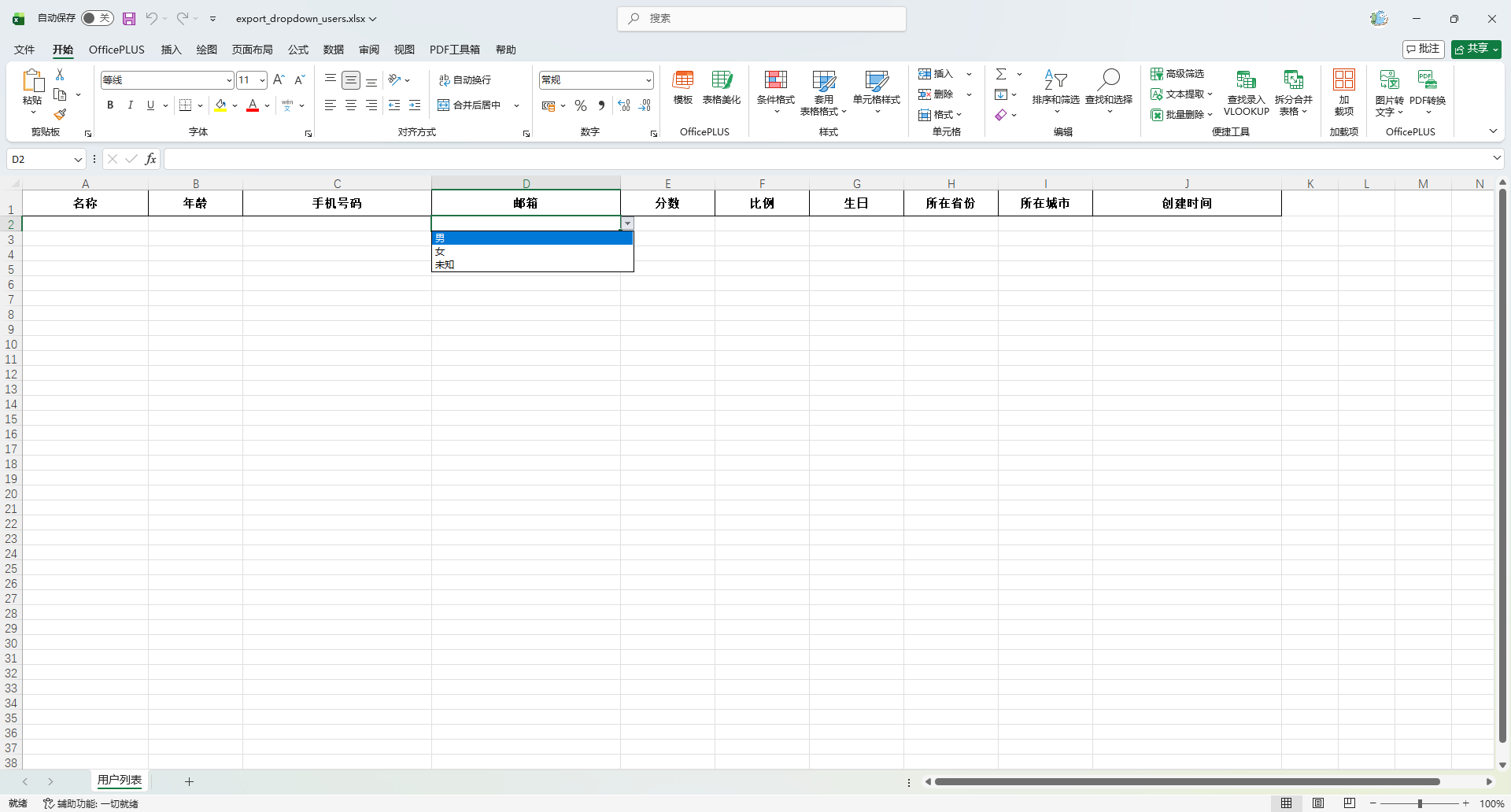Click the 共享 share button
The image size is (1511, 812).
1476,49
